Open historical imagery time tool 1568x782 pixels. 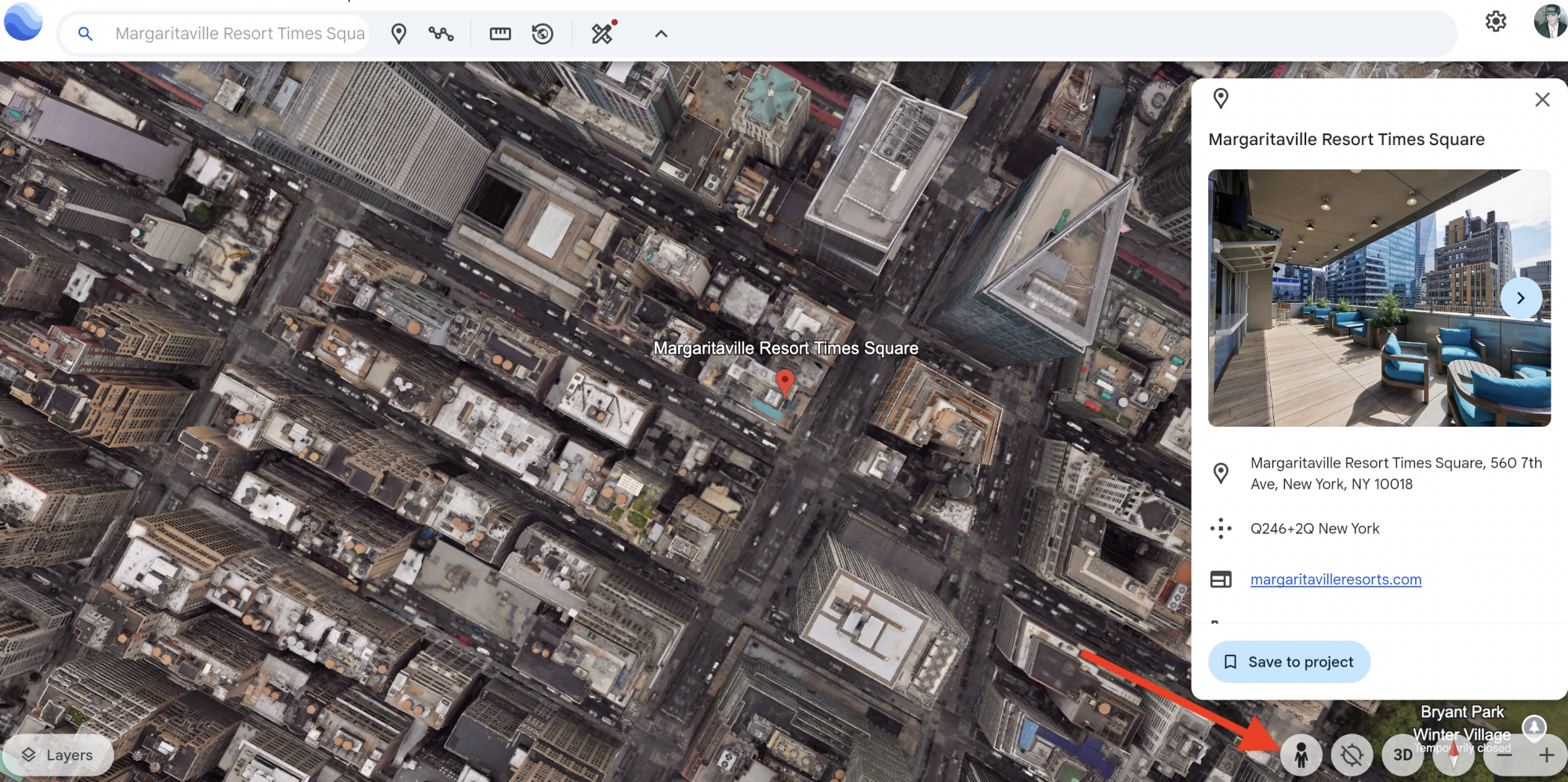click(543, 34)
